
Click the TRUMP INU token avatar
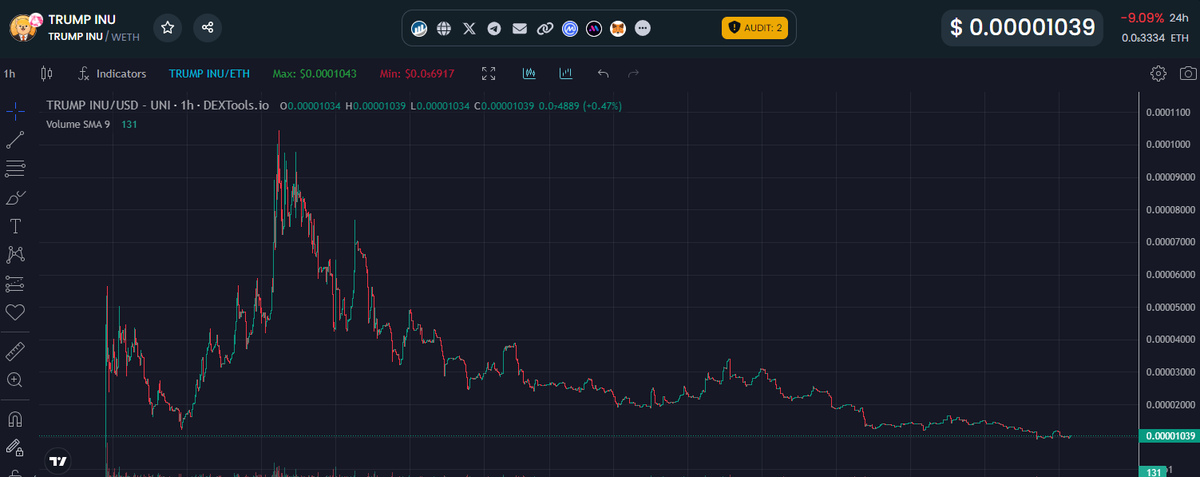click(x=24, y=27)
